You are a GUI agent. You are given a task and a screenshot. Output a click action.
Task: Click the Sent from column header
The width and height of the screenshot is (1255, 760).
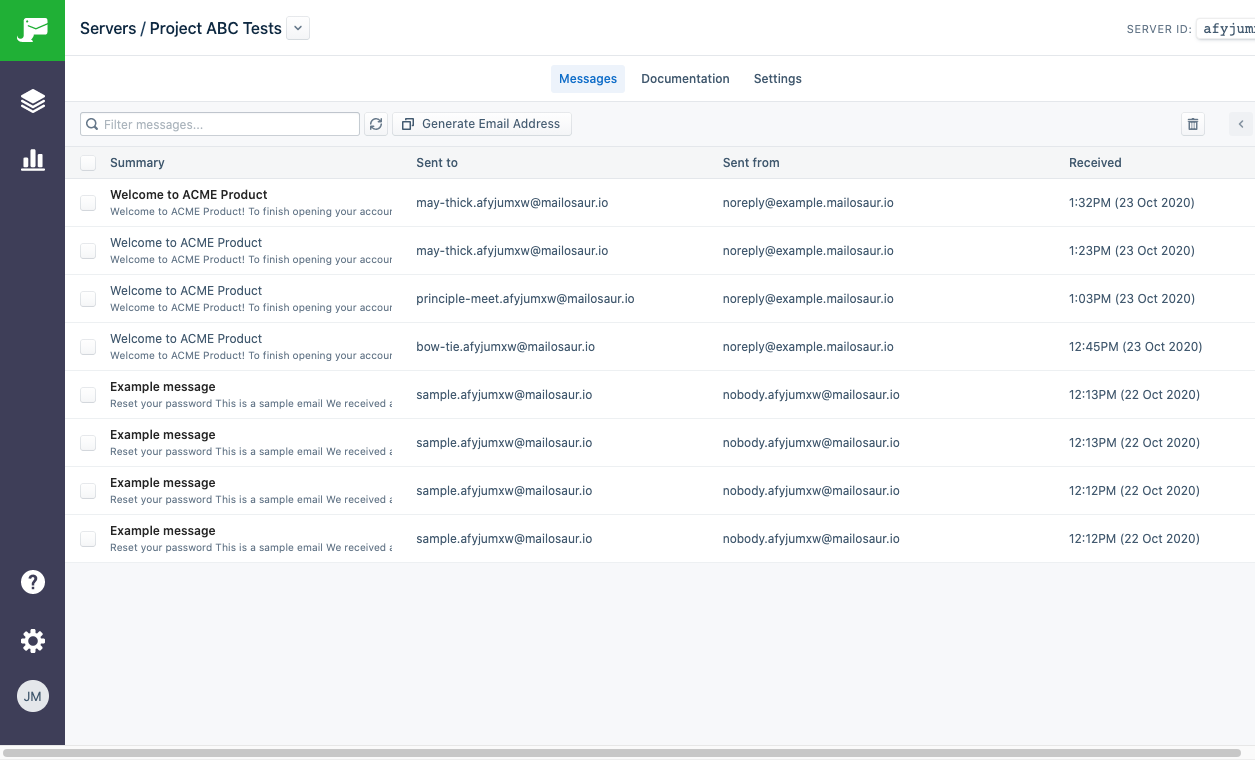(x=751, y=163)
